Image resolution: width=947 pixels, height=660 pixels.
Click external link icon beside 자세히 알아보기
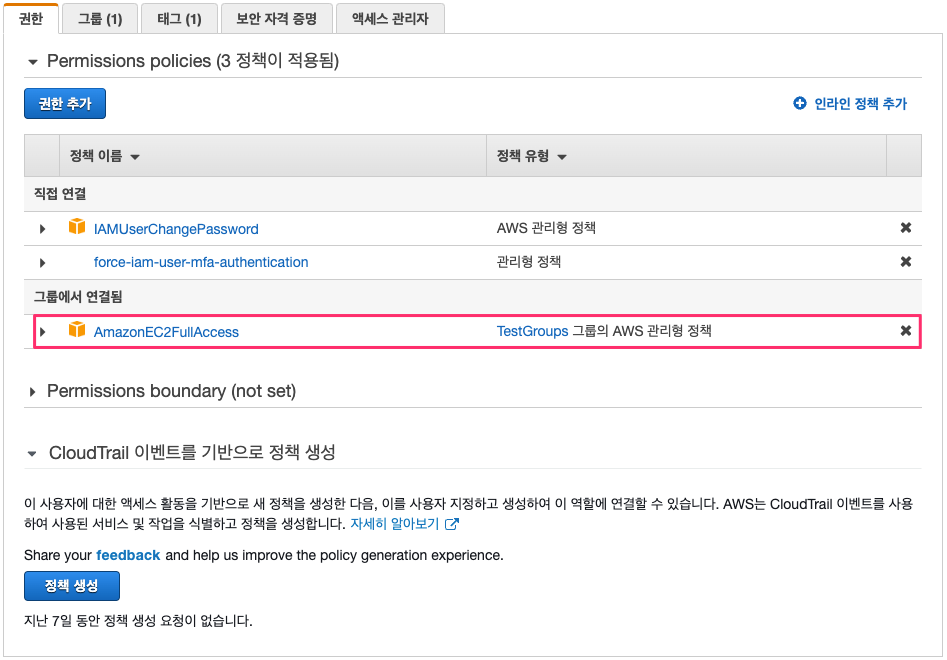452,524
